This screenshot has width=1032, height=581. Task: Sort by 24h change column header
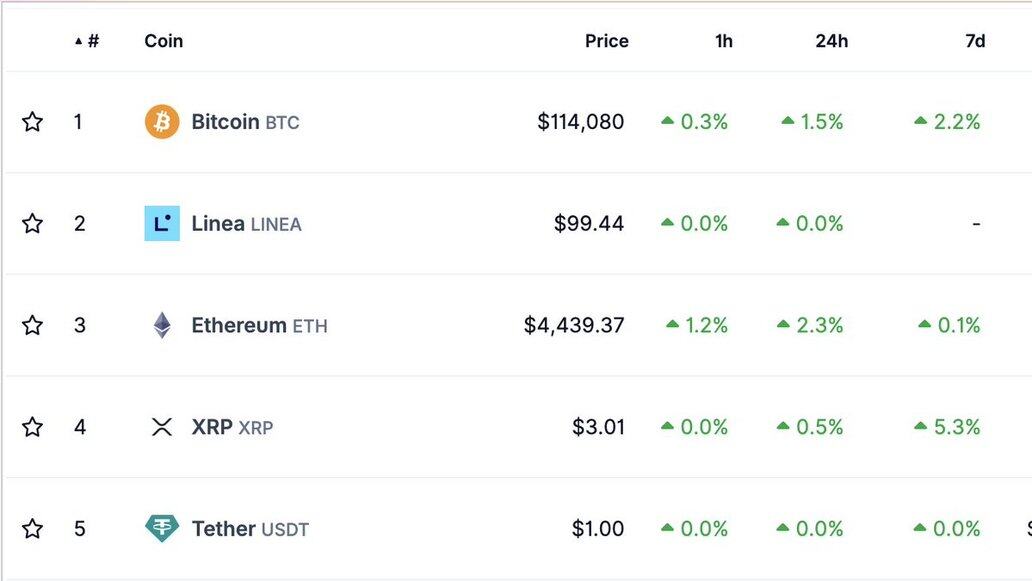[831, 41]
